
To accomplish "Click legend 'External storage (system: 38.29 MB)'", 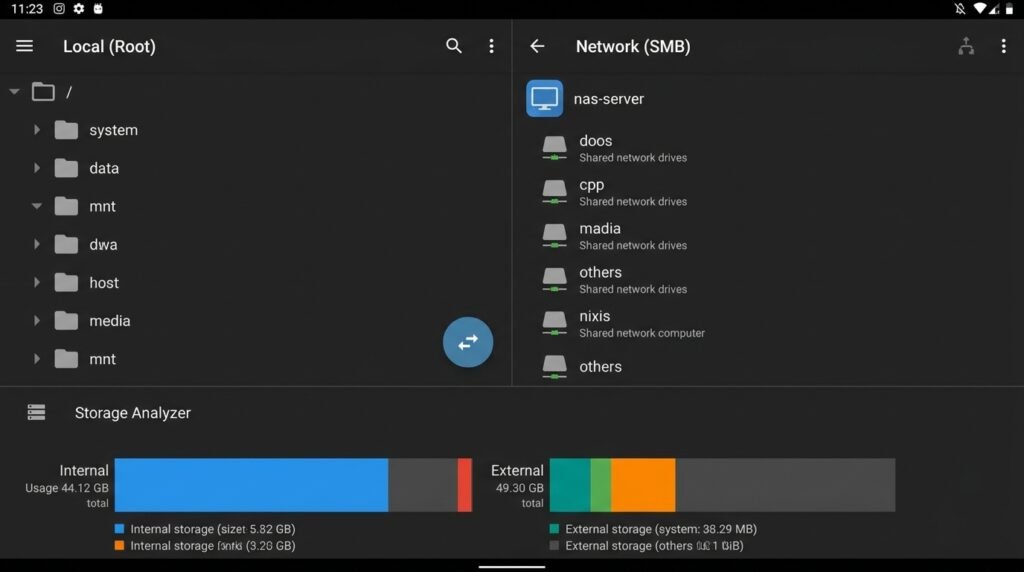I will pos(661,529).
